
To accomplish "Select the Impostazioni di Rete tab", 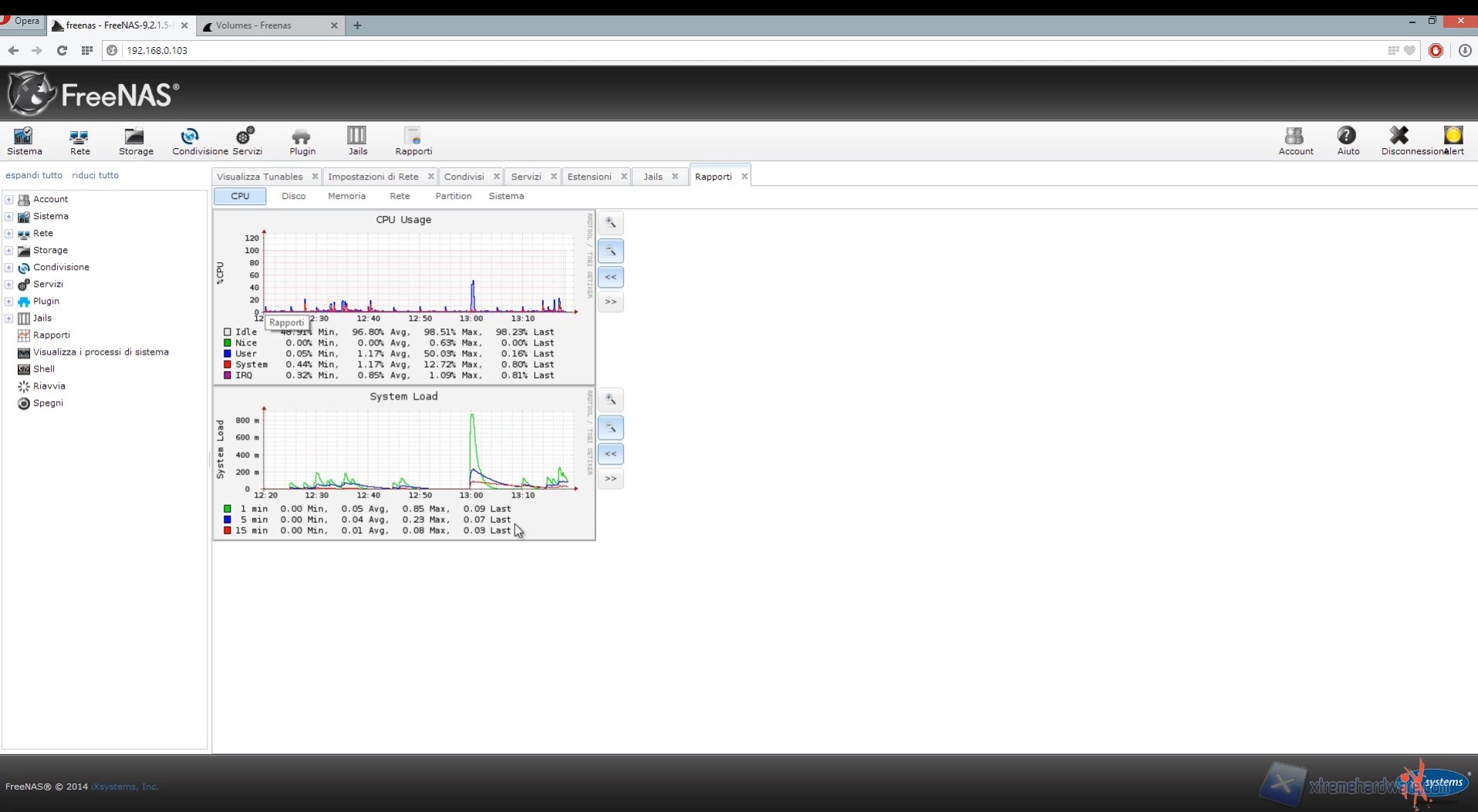I will (x=373, y=177).
